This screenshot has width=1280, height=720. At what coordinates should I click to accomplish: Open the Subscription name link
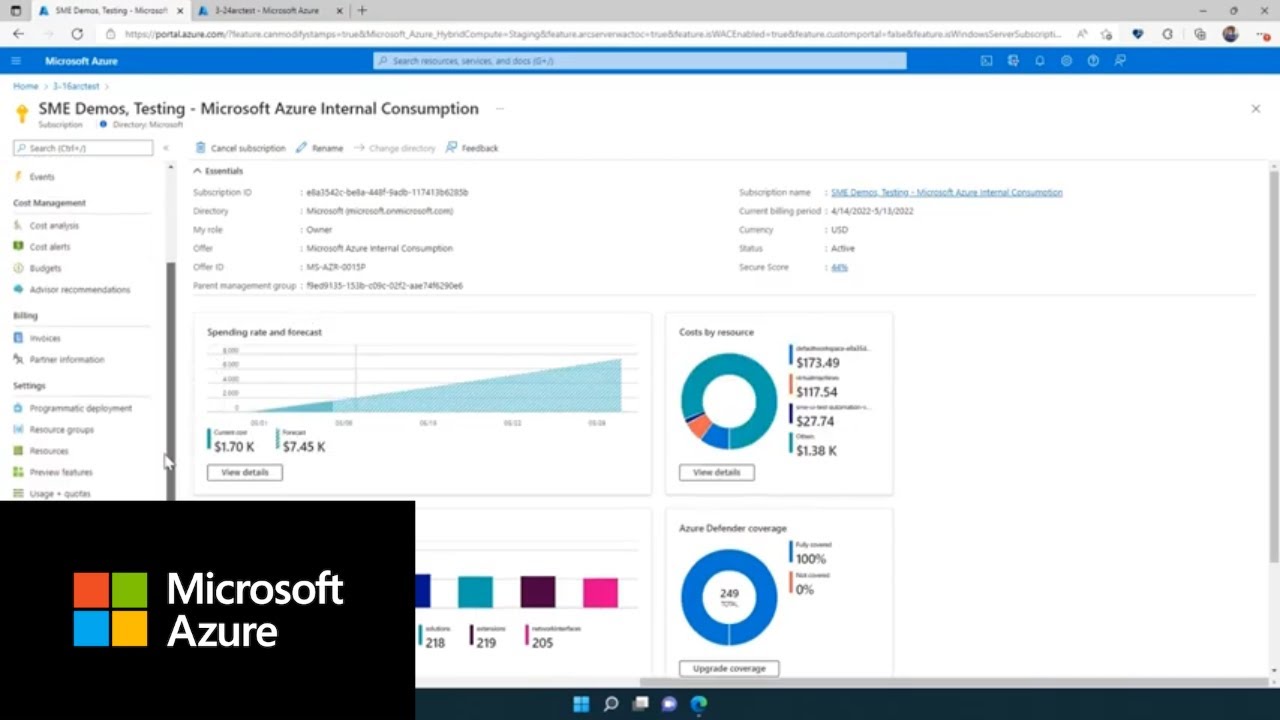point(946,192)
